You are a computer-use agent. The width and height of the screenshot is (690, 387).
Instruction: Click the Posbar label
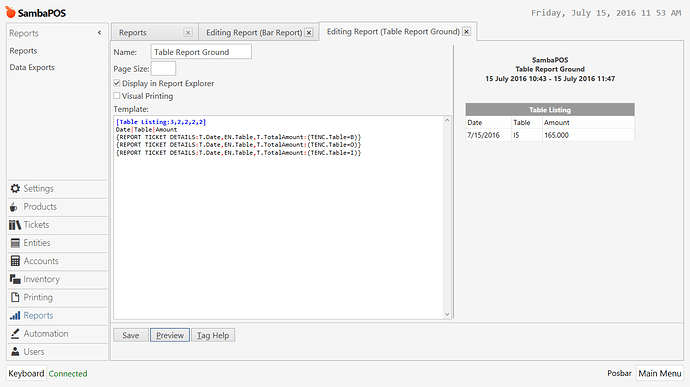619,373
